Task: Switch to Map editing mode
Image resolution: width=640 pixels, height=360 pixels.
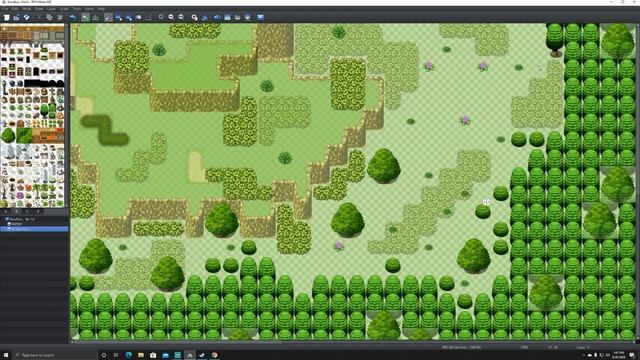Action: (x=85, y=17)
